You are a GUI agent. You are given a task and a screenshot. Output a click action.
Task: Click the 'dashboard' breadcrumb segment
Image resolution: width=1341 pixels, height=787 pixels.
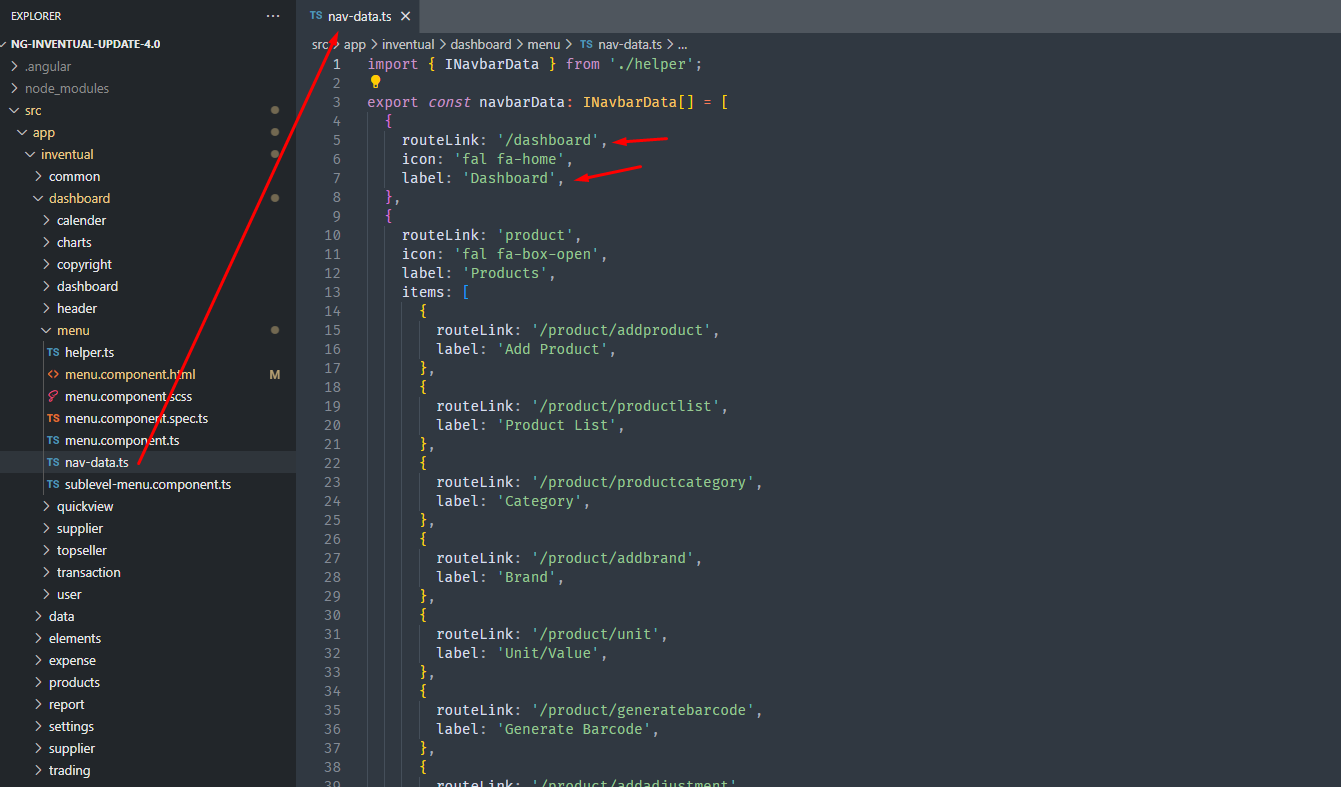coord(481,44)
